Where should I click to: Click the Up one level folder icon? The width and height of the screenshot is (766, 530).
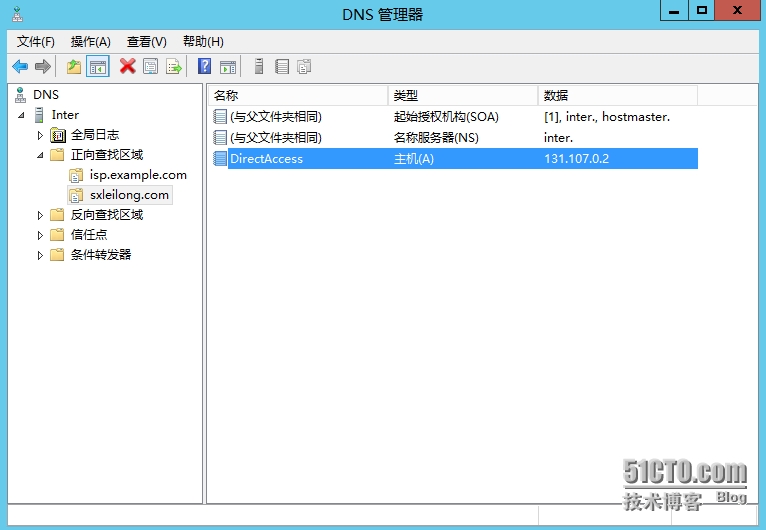pos(74,66)
